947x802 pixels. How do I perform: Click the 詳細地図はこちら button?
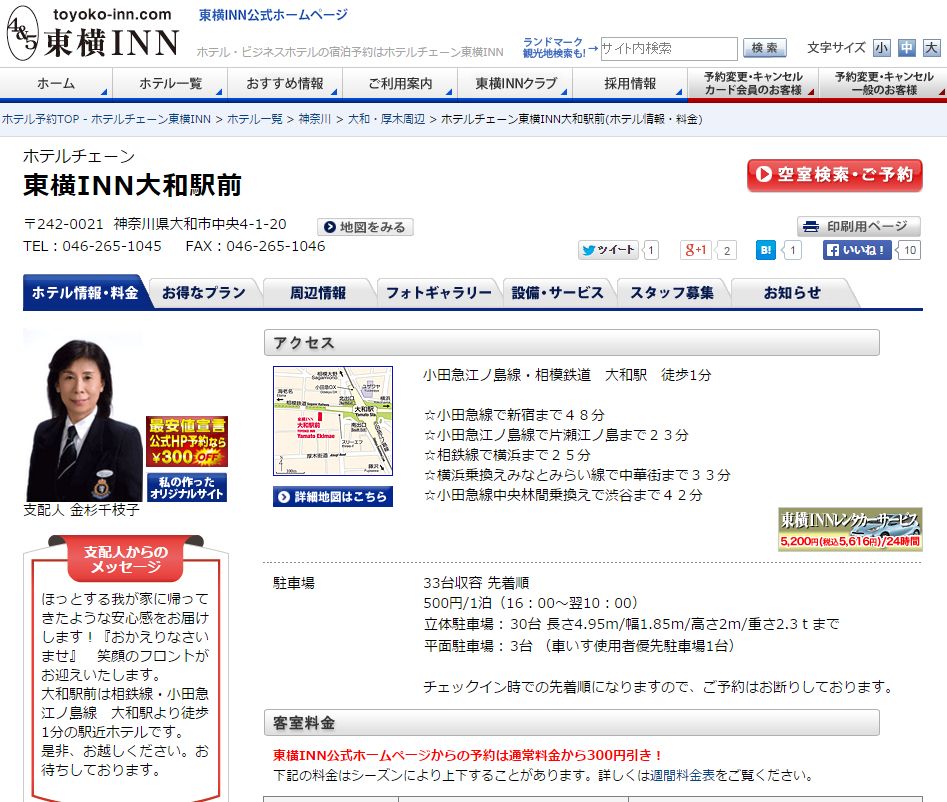pyautogui.click(x=333, y=496)
